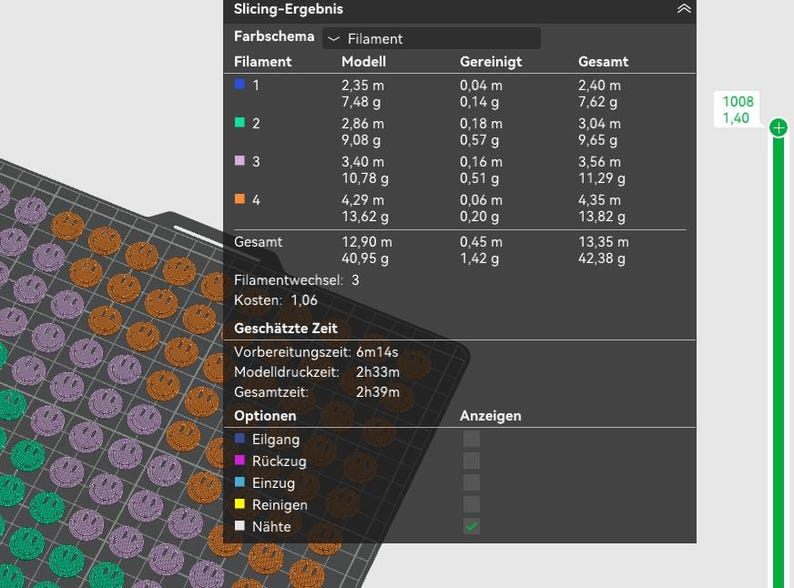Click the filament 1 total 7,62 g value

pyautogui.click(x=598, y=102)
